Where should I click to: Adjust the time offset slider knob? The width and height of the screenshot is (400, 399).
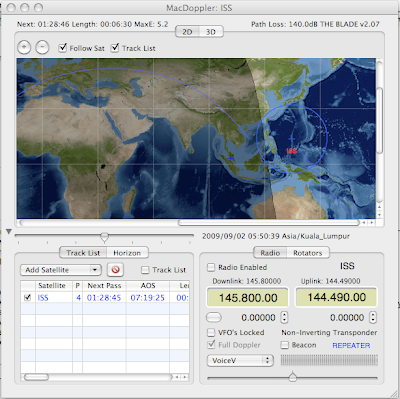pos(104,237)
